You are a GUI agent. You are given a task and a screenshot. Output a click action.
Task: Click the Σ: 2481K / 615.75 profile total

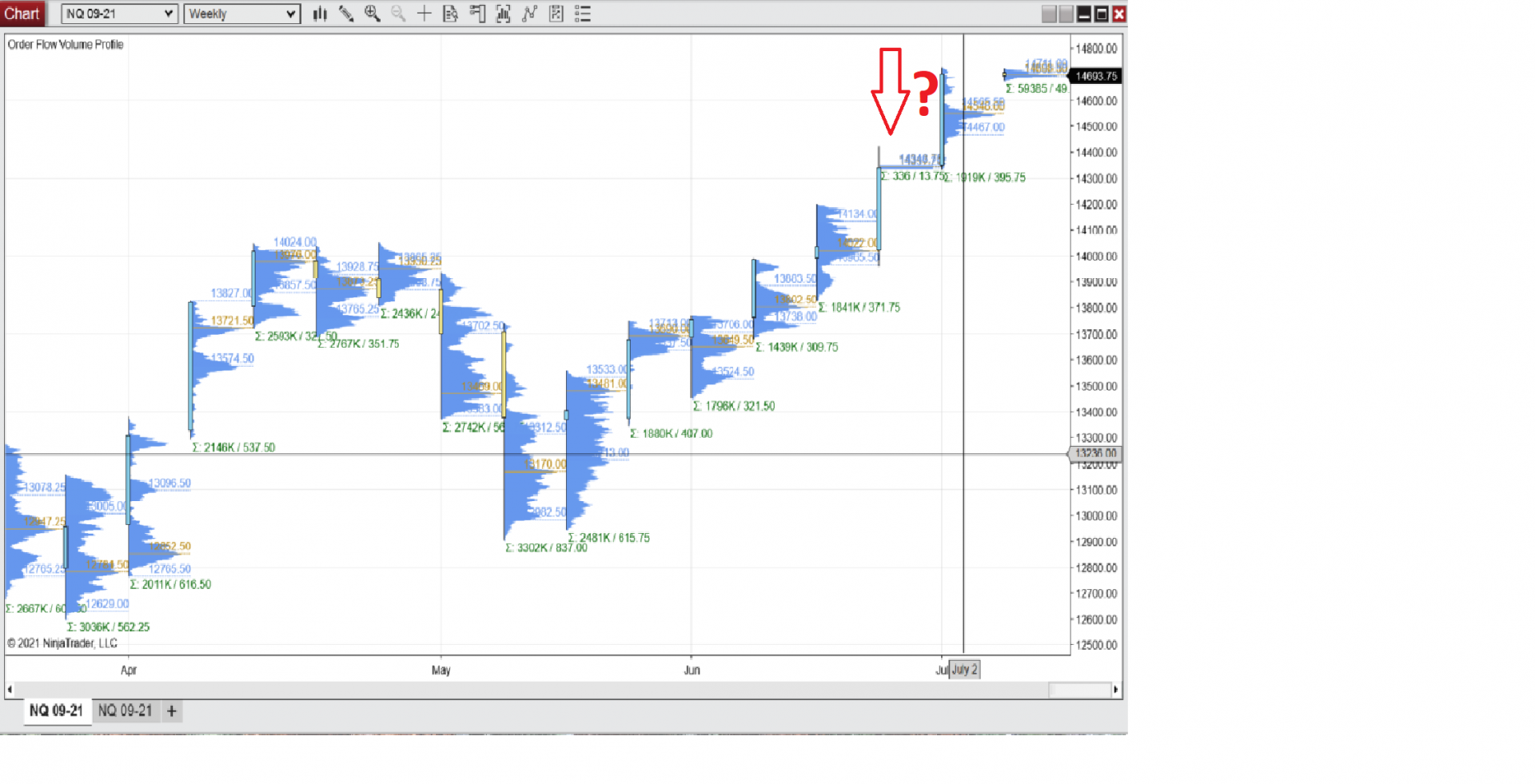coord(609,538)
